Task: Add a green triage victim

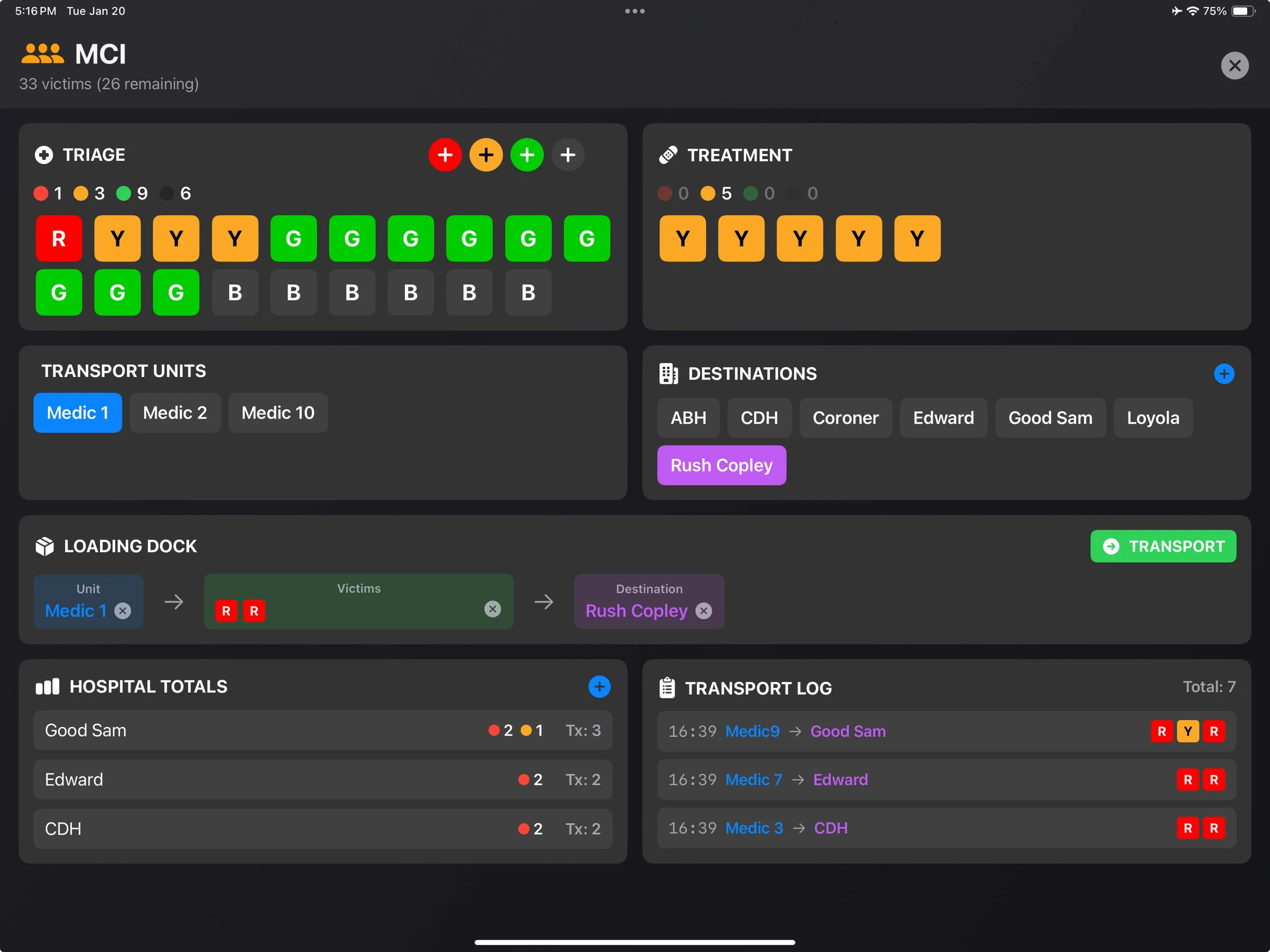Action: tap(526, 154)
